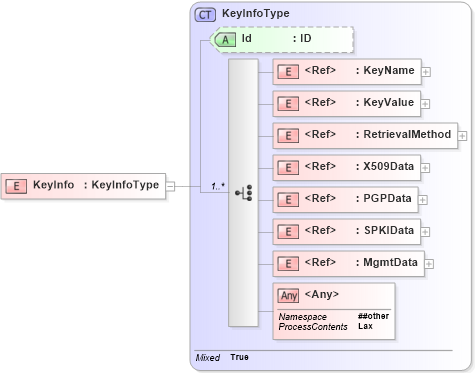Image resolution: width=475 pixels, height=373 pixels.
Task: Expand the KeyValue reference
Action: (x=425, y=104)
